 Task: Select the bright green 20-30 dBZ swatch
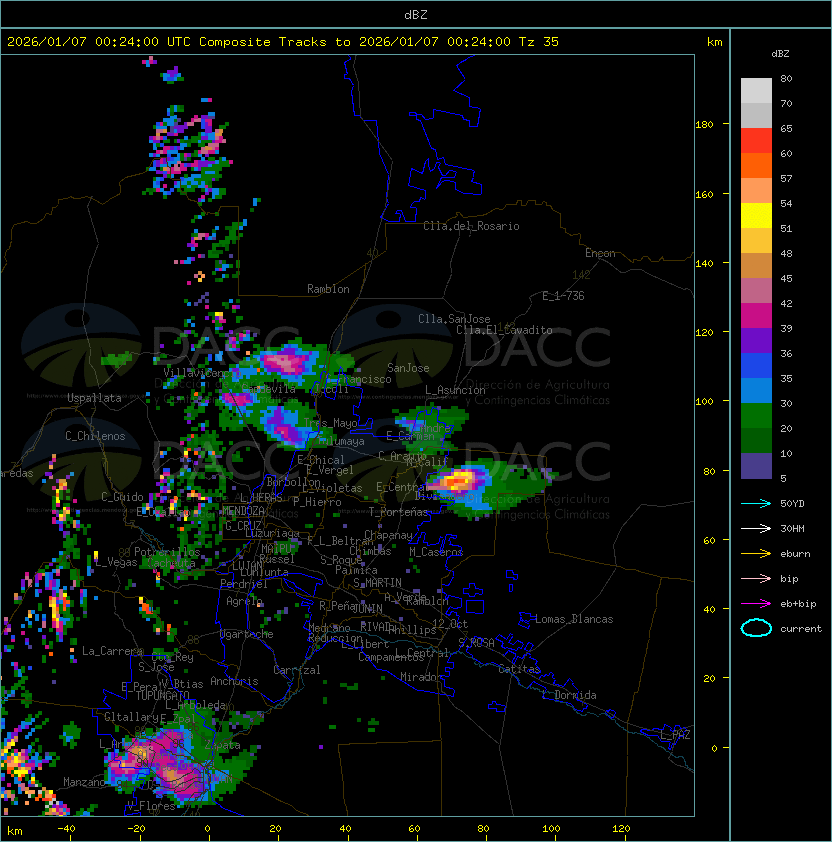tap(756, 416)
